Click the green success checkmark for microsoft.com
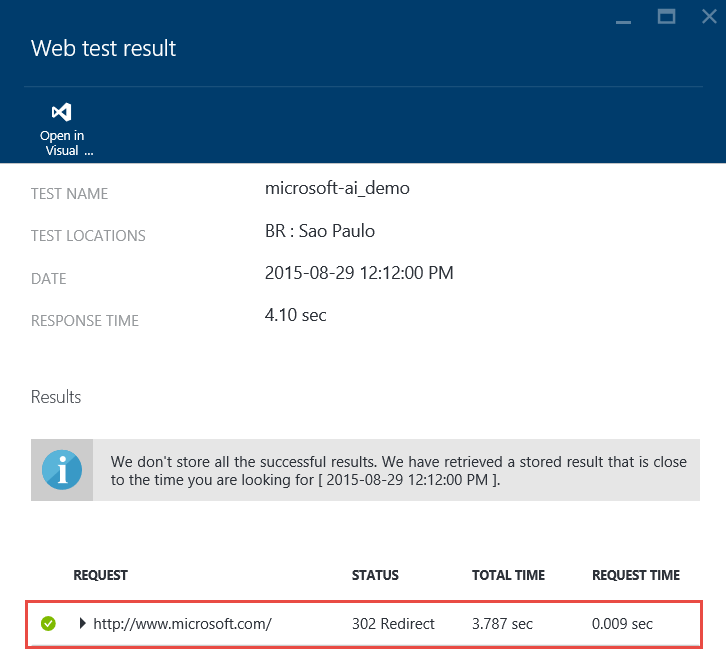 [48, 624]
